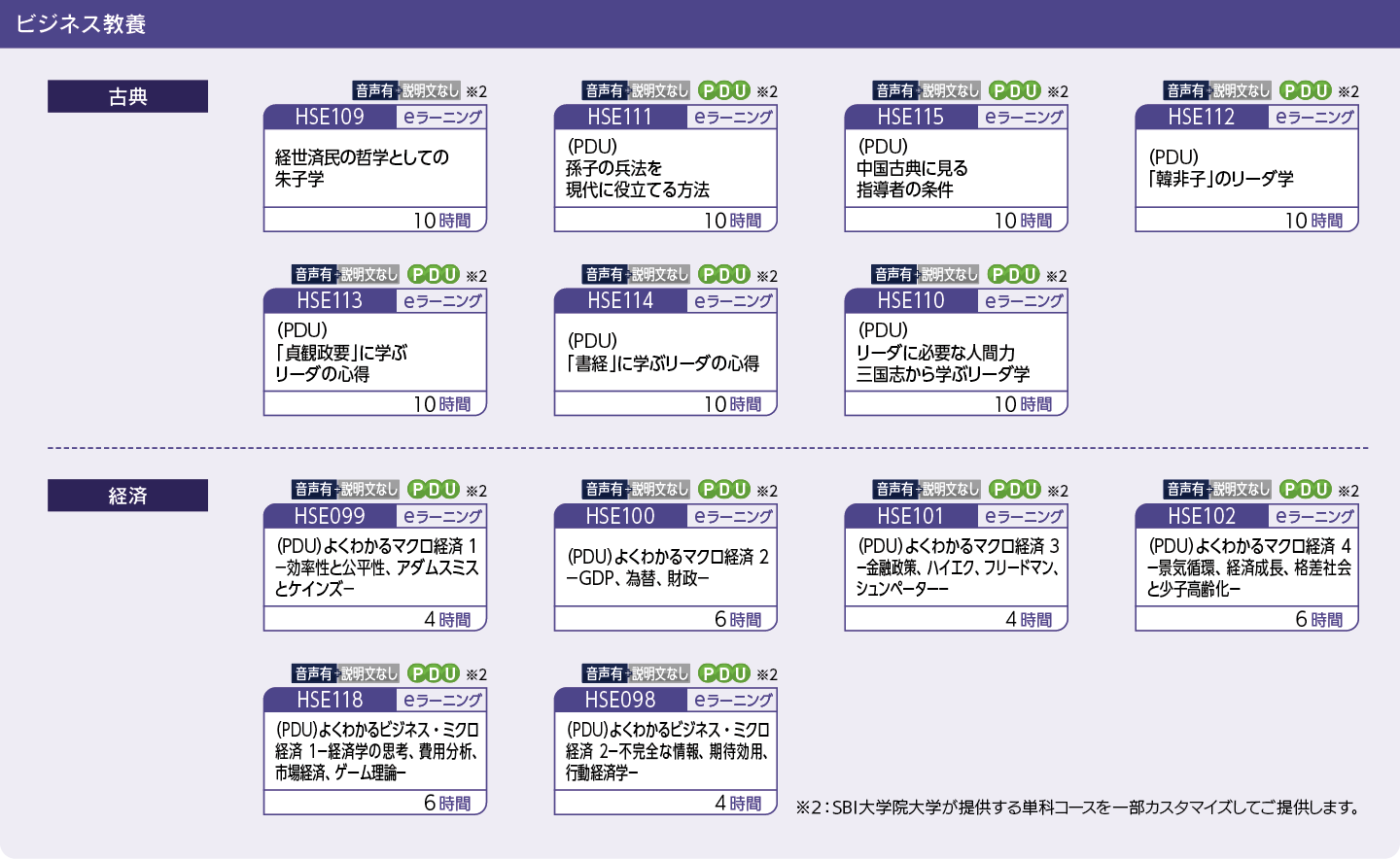This screenshot has width=1400, height=859.
Task: Click the PDU badge above HSE118
Action: point(434,672)
